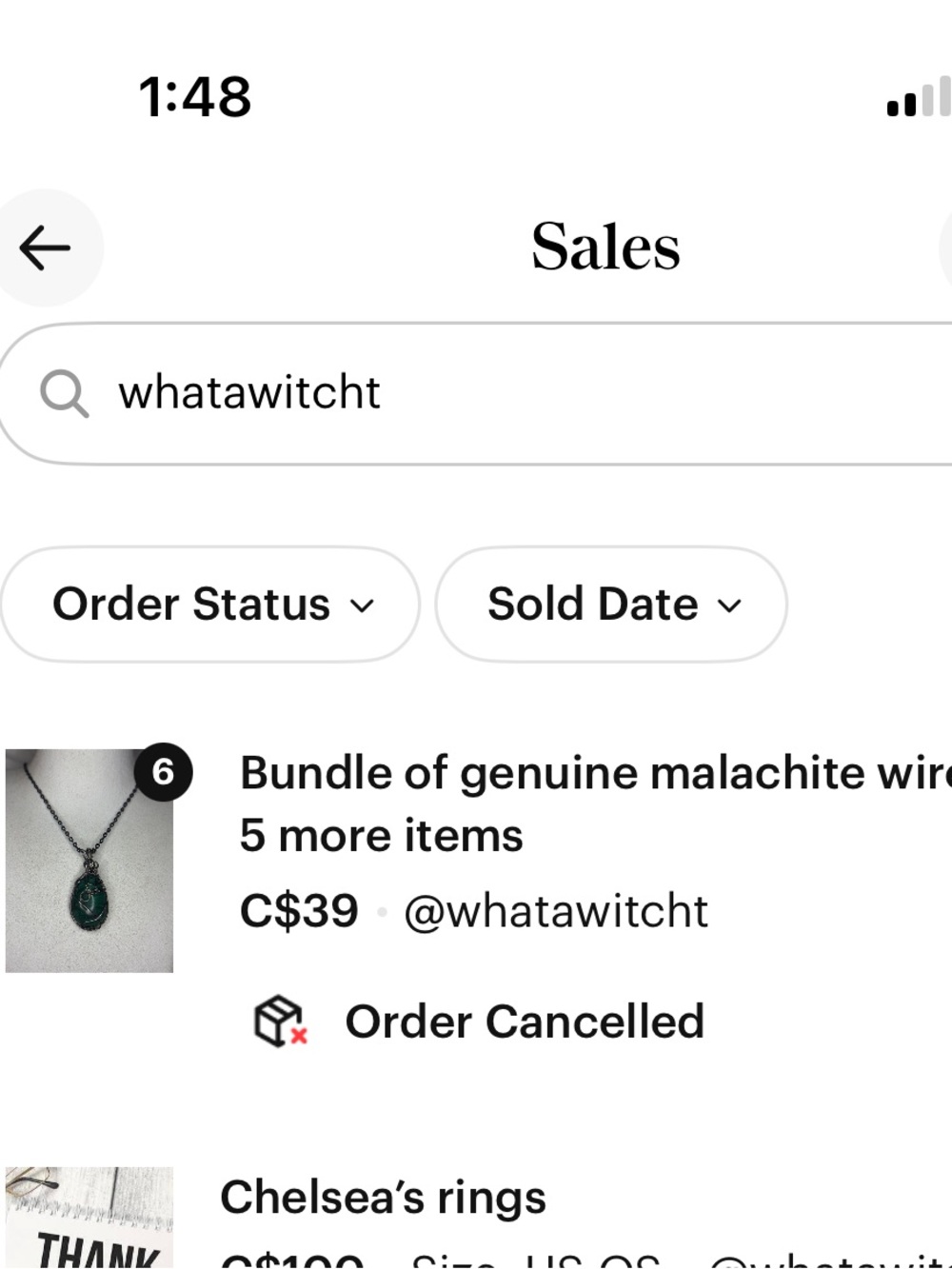Tap the back arrow icon
This screenshot has width=952, height=1269.
tap(45, 248)
